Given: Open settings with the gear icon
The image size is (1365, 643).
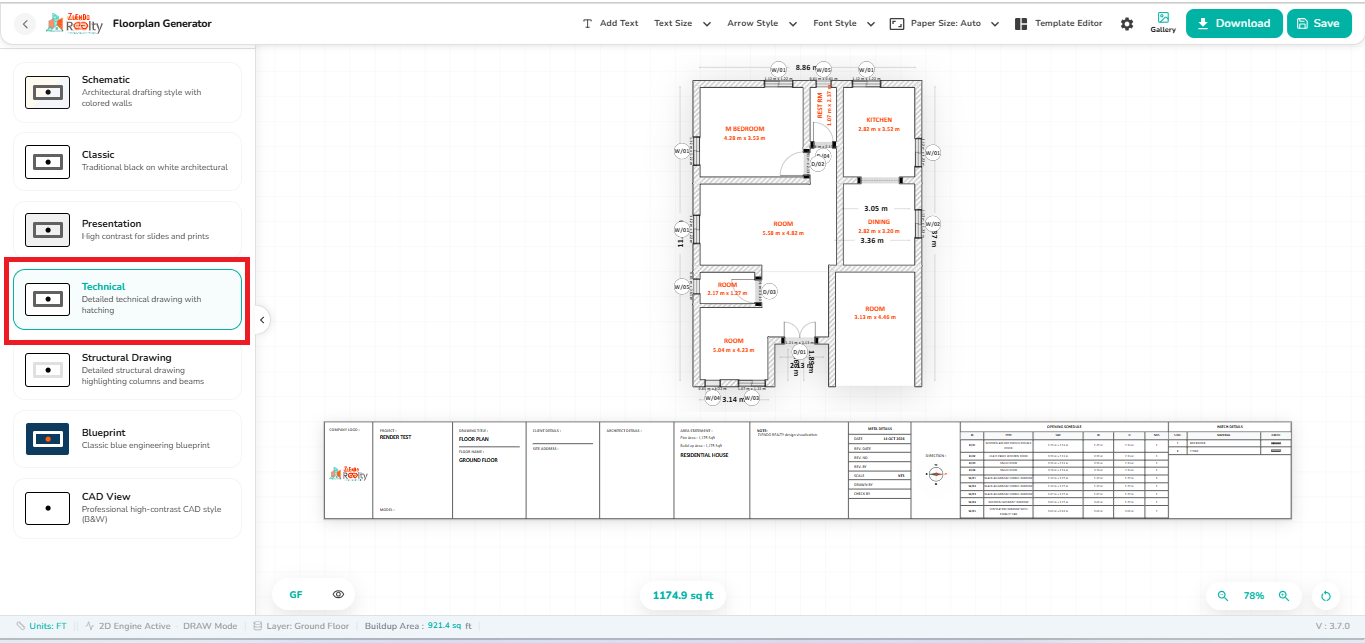Looking at the screenshot, I should pos(1127,24).
